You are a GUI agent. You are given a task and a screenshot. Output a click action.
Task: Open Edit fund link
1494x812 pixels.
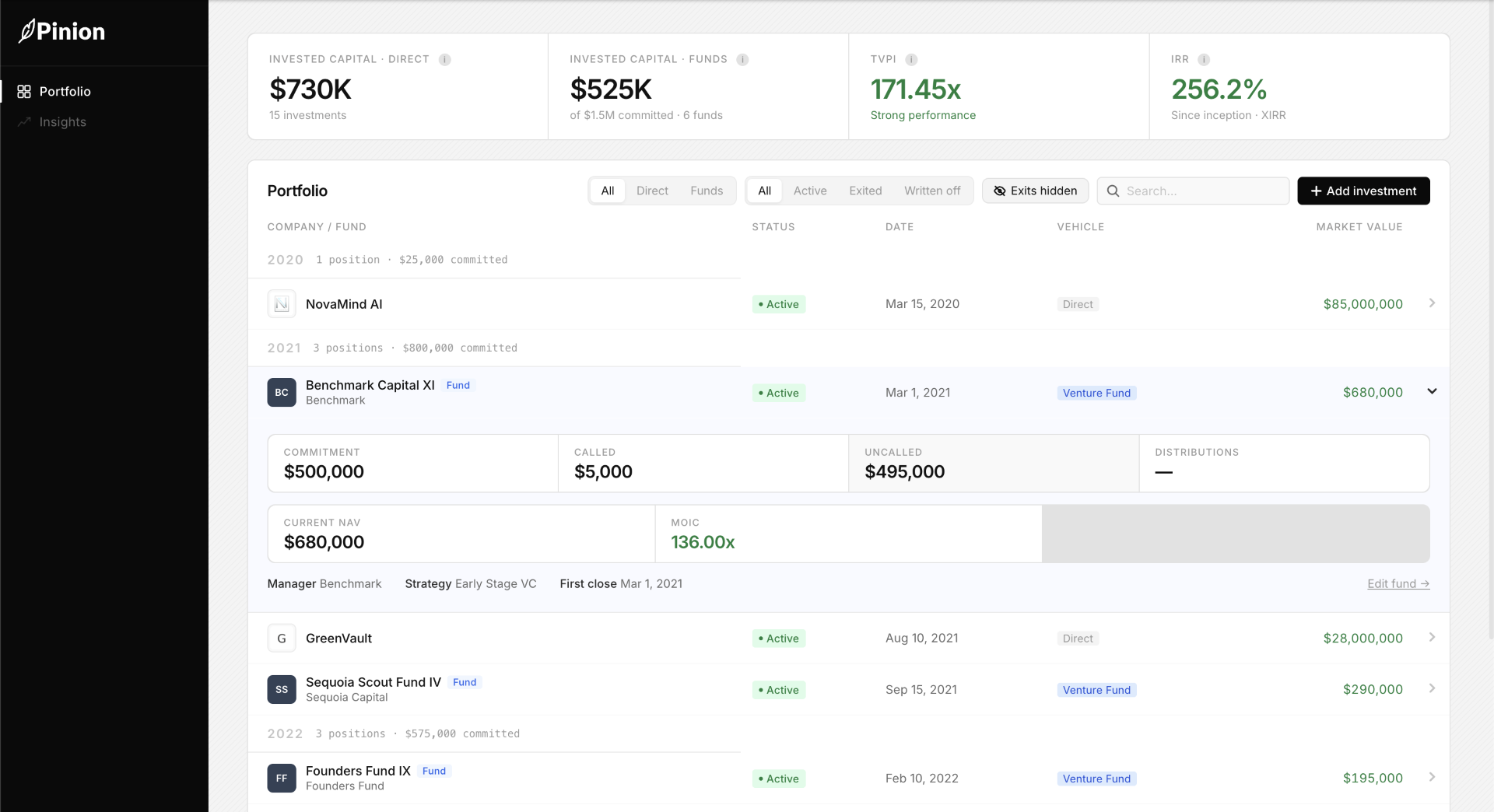coord(1398,584)
